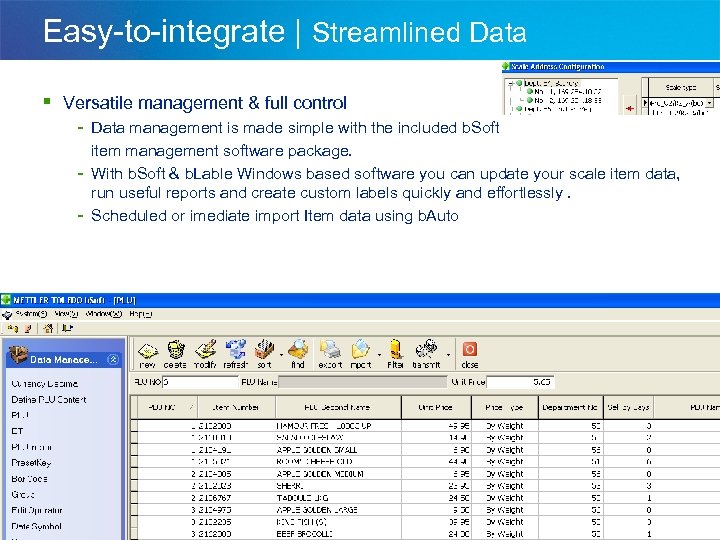Click the exit door icon in small toolbar
The height and width of the screenshot is (540, 720).
pos(67,328)
